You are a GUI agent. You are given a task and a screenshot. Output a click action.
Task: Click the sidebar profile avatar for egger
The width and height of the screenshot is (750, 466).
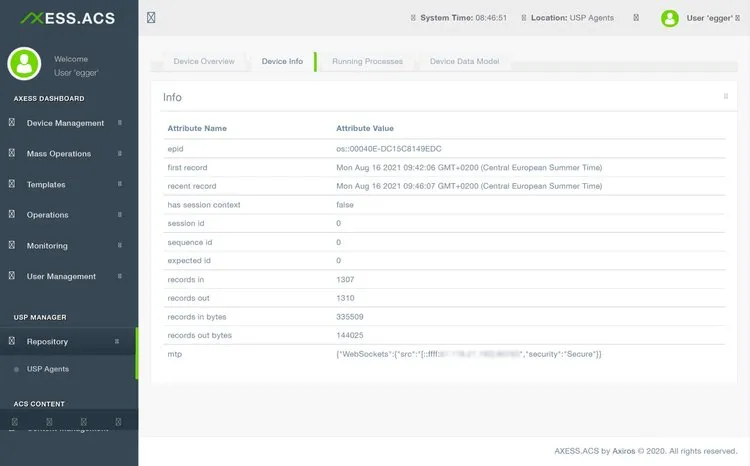(23, 64)
